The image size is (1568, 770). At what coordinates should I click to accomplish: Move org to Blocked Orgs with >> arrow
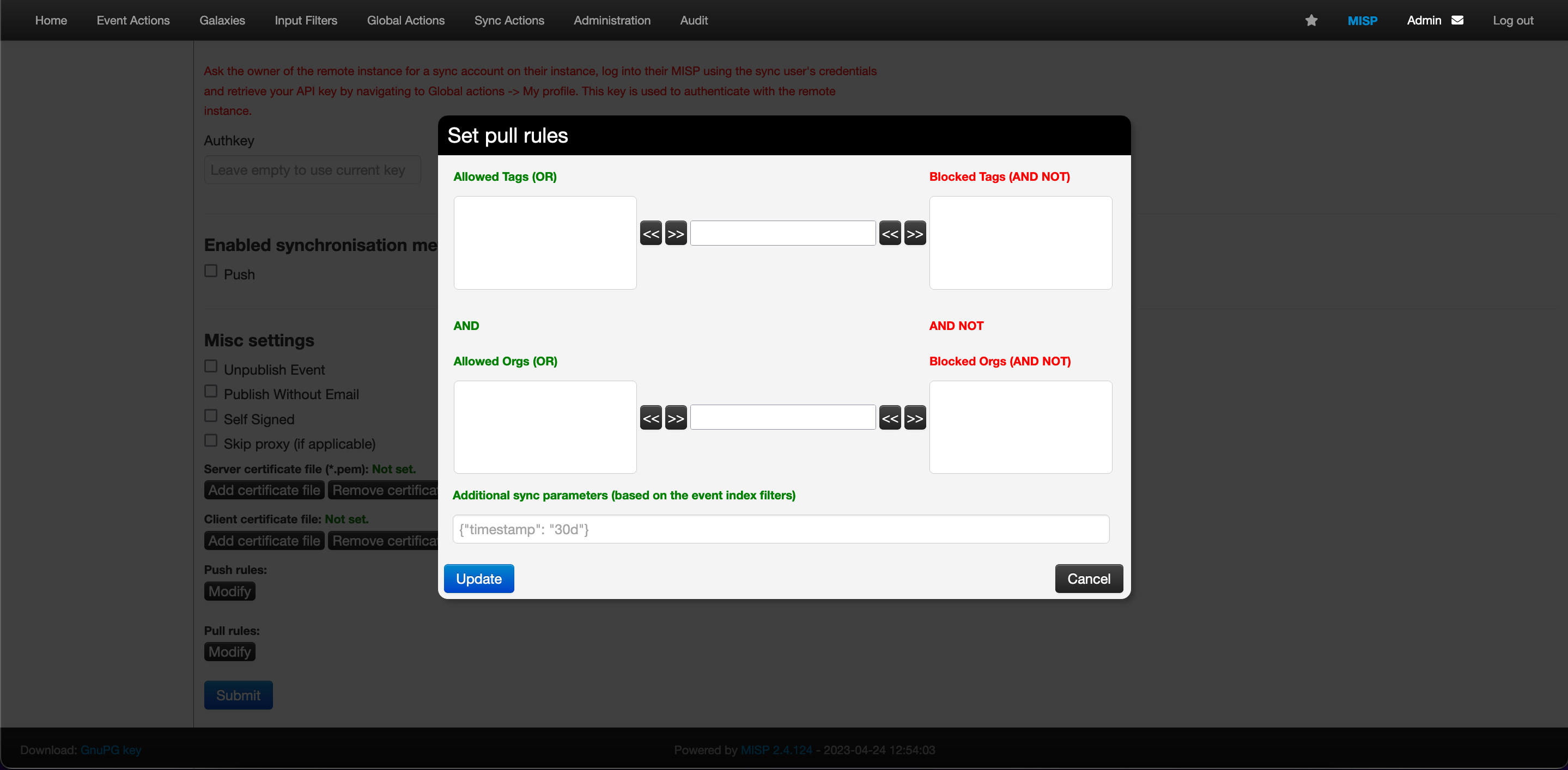915,418
